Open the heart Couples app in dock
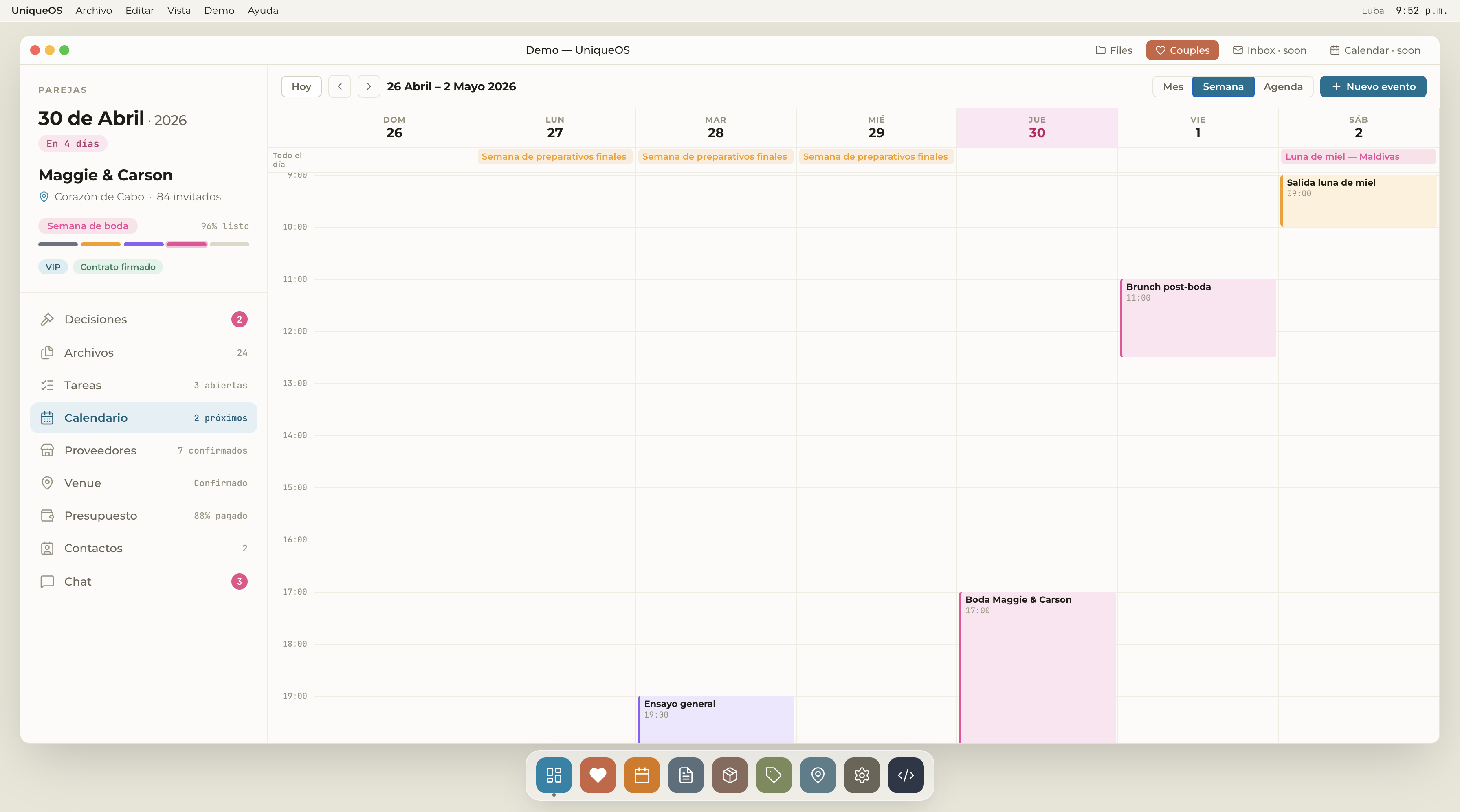The height and width of the screenshot is (812, 1460). [597, 775]
